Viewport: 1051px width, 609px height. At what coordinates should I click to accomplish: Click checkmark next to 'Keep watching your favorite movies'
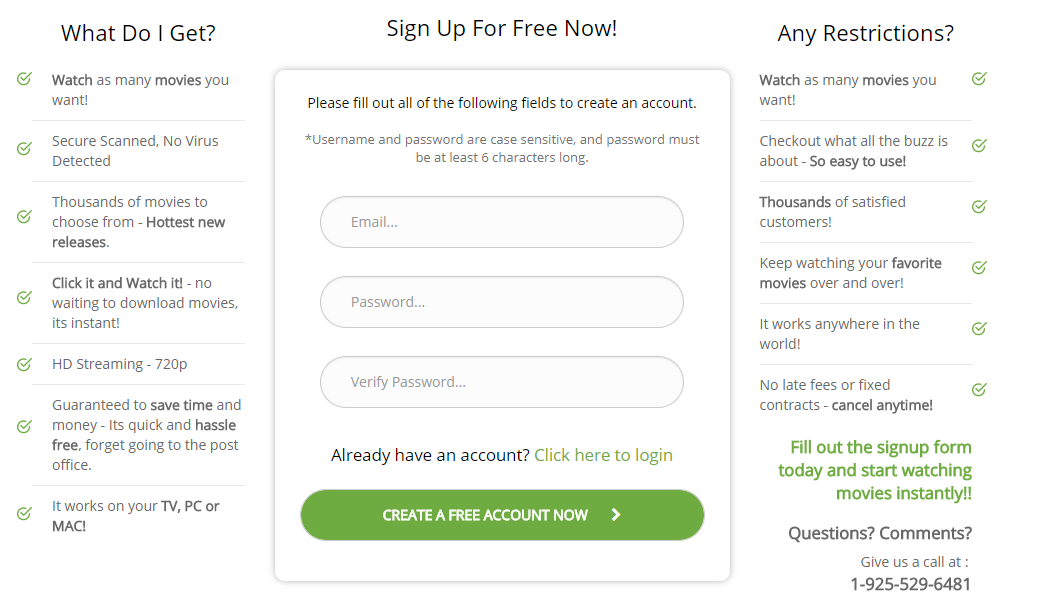(979, 267)
